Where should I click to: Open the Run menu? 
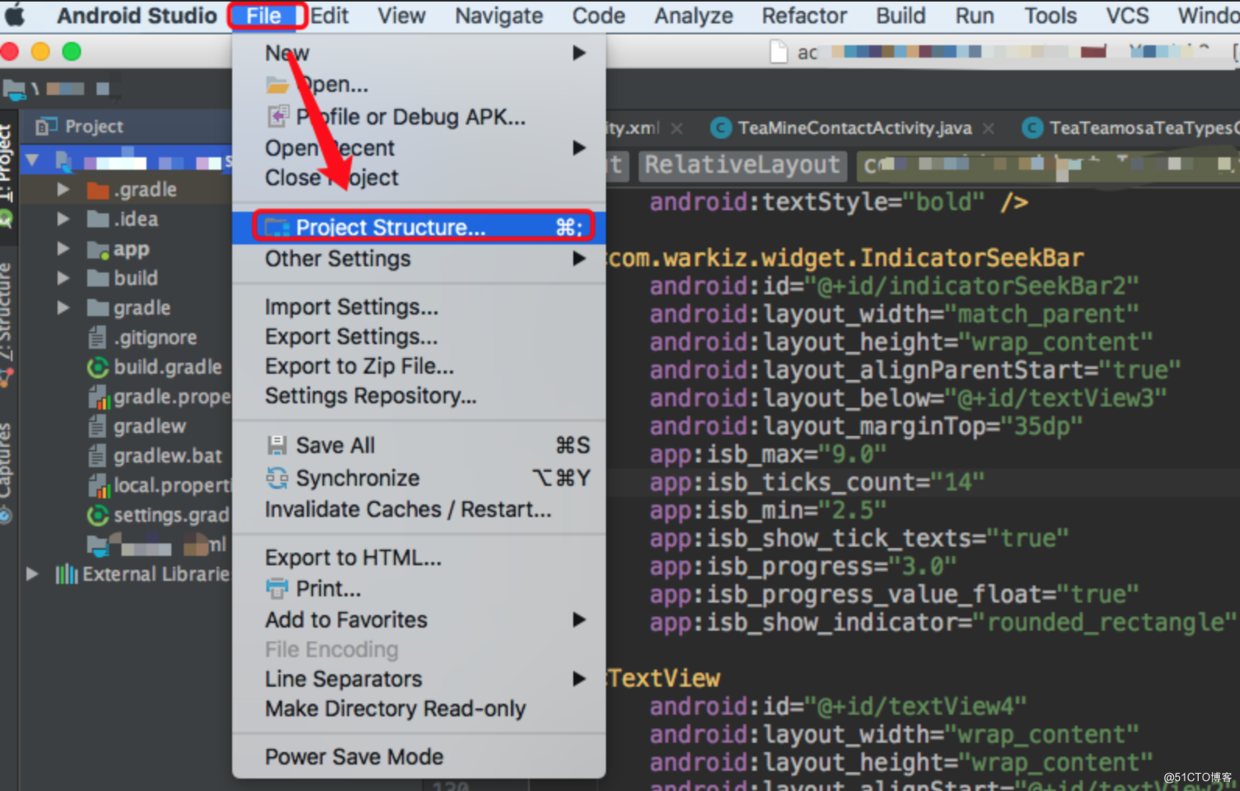pyautogui.click(x=974, y=16)
